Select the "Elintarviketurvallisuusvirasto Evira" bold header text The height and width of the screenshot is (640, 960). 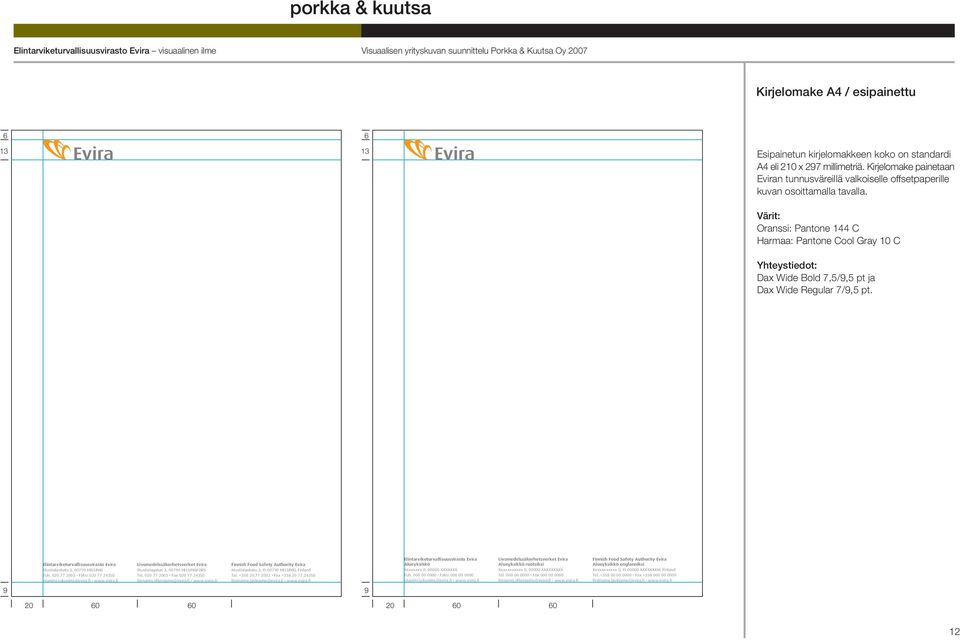tap(81, 51)
